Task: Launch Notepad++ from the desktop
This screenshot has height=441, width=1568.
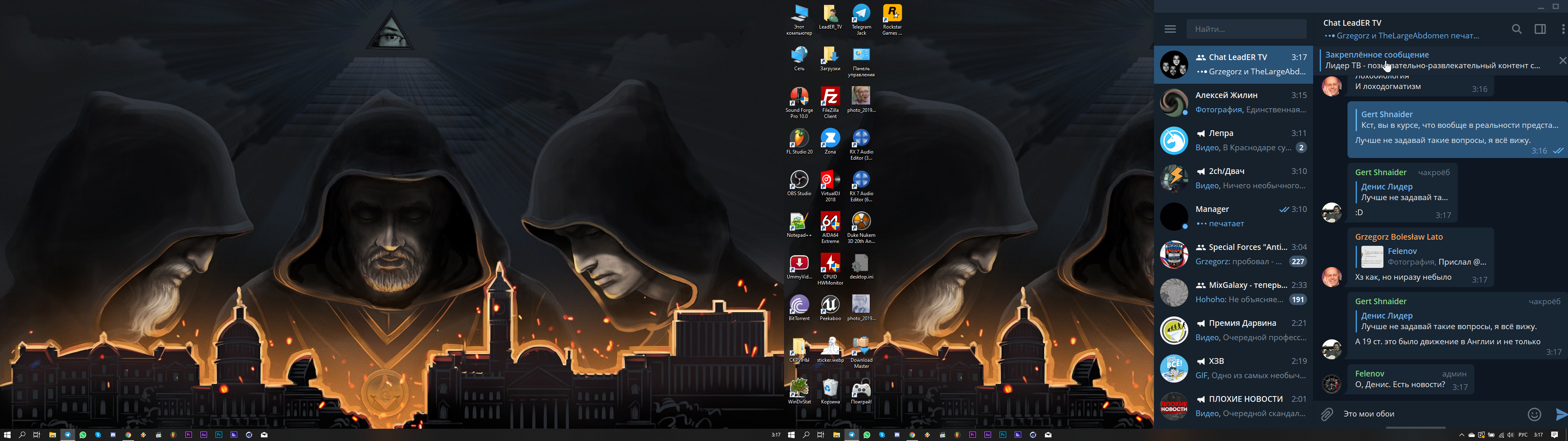Action: point(799,225)
